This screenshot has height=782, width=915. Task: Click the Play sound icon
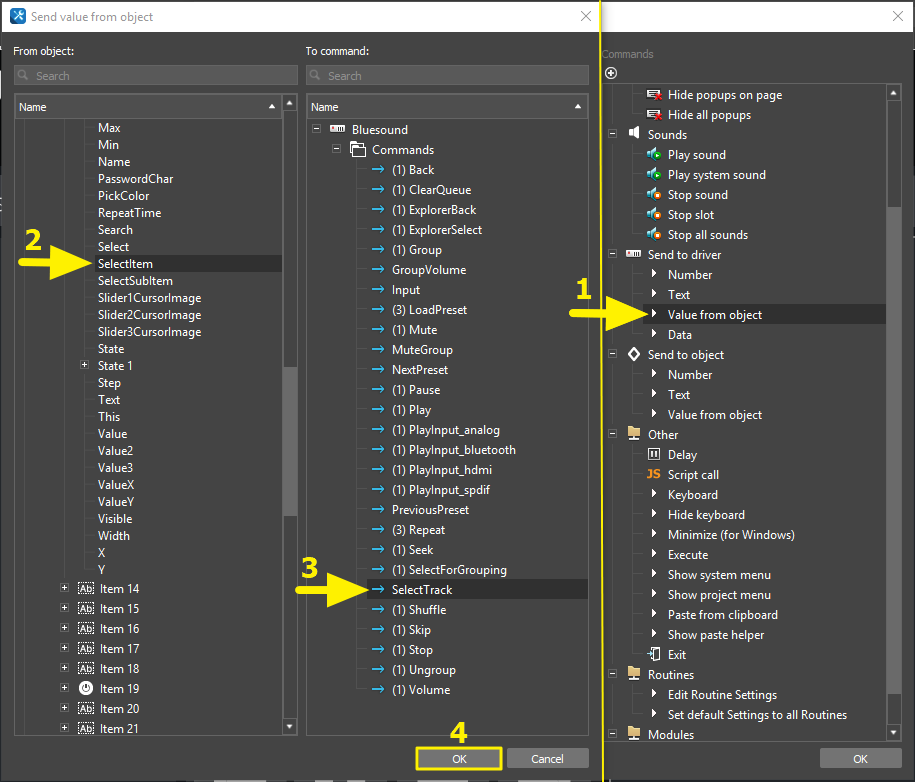(x=654, y=155)
